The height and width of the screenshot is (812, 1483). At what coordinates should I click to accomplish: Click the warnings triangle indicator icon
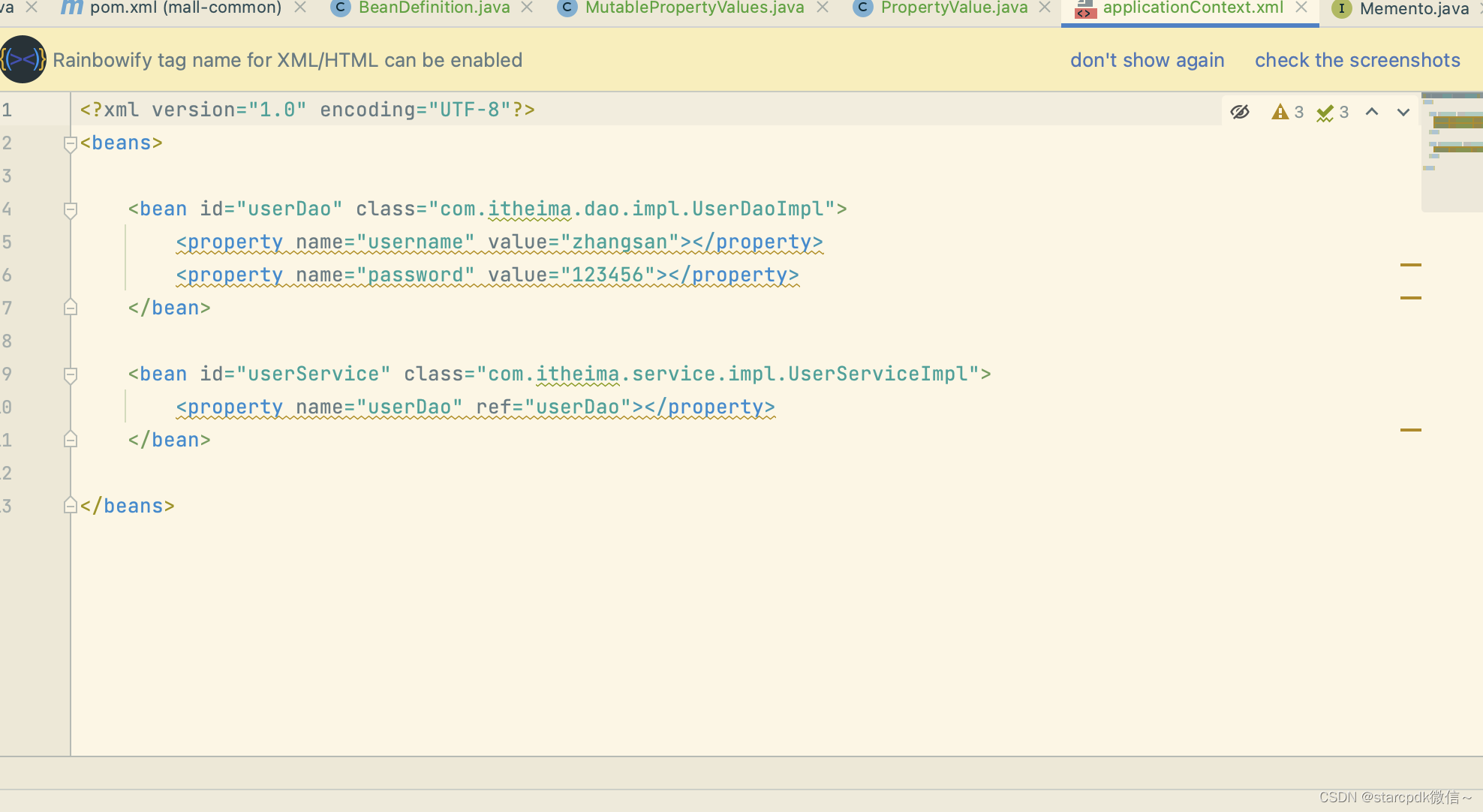1280,112
